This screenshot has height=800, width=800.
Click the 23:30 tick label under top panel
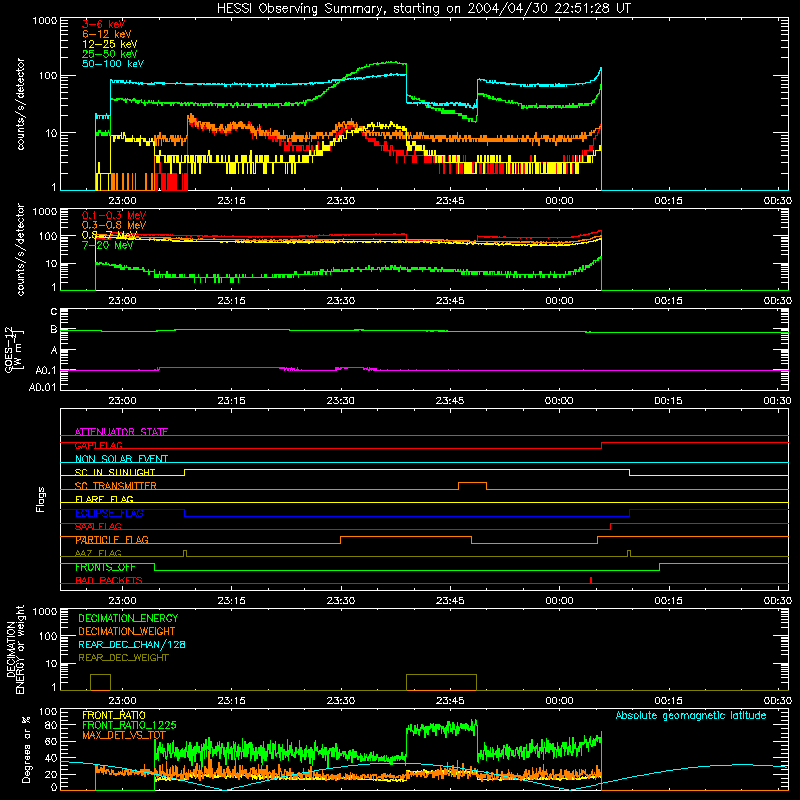pyautogui.click(x=341, y=201)
